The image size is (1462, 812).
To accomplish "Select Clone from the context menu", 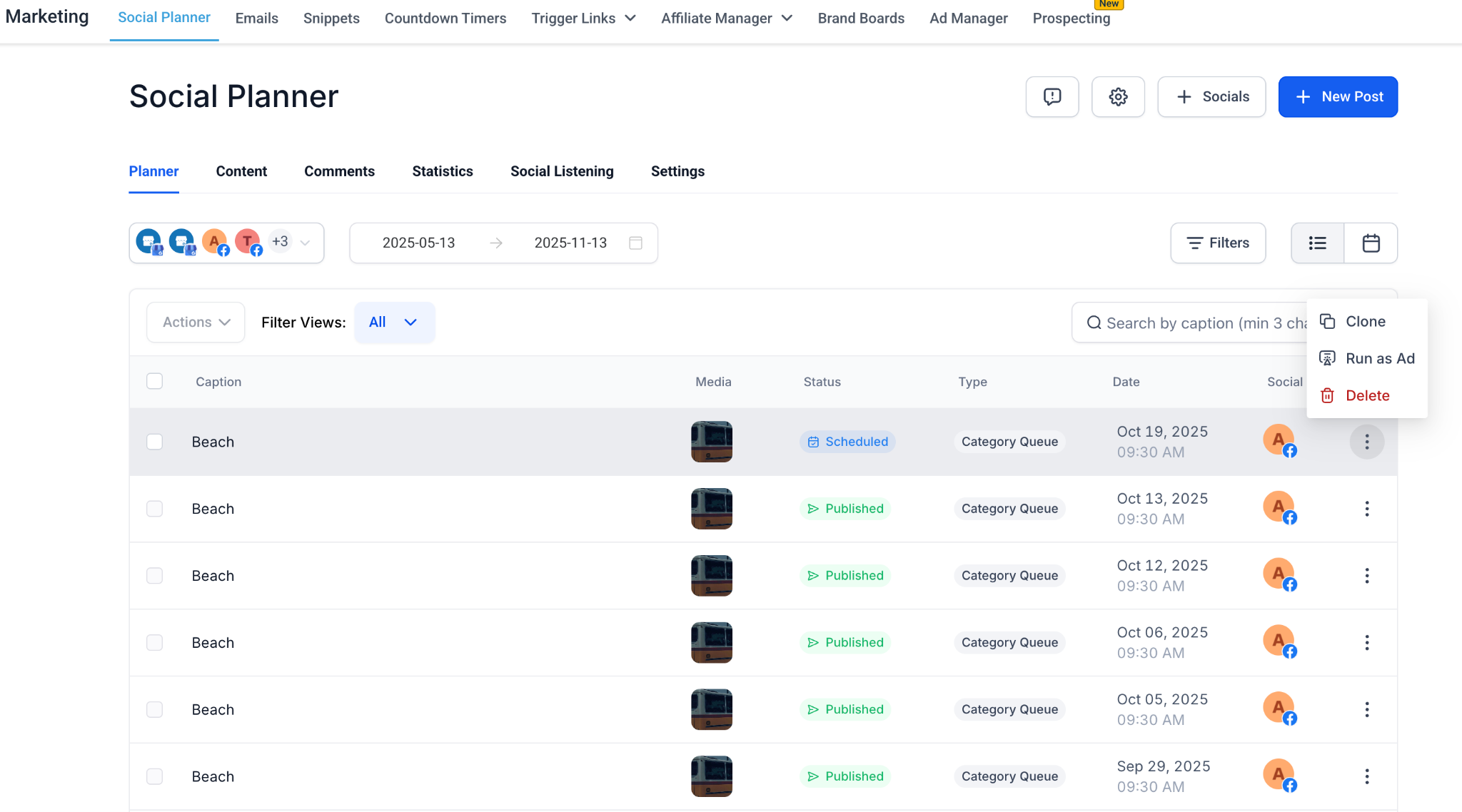I will click(1365, 322).
